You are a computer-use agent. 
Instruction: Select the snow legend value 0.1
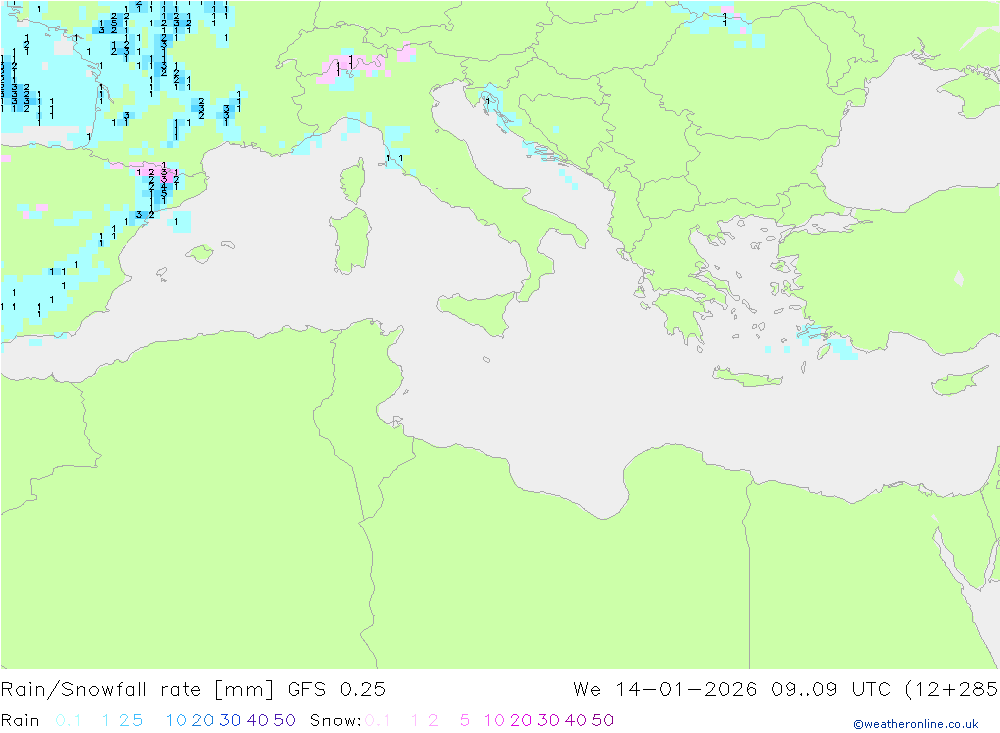[x=378, y=720]
